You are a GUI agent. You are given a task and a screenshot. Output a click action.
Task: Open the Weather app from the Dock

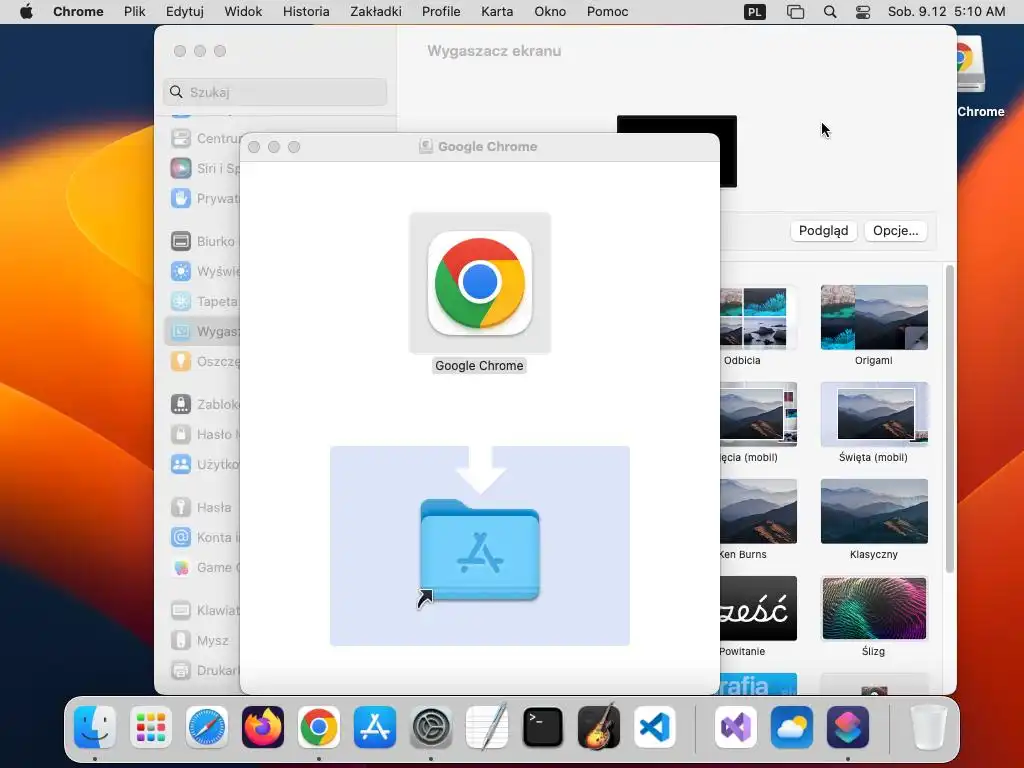792,727
